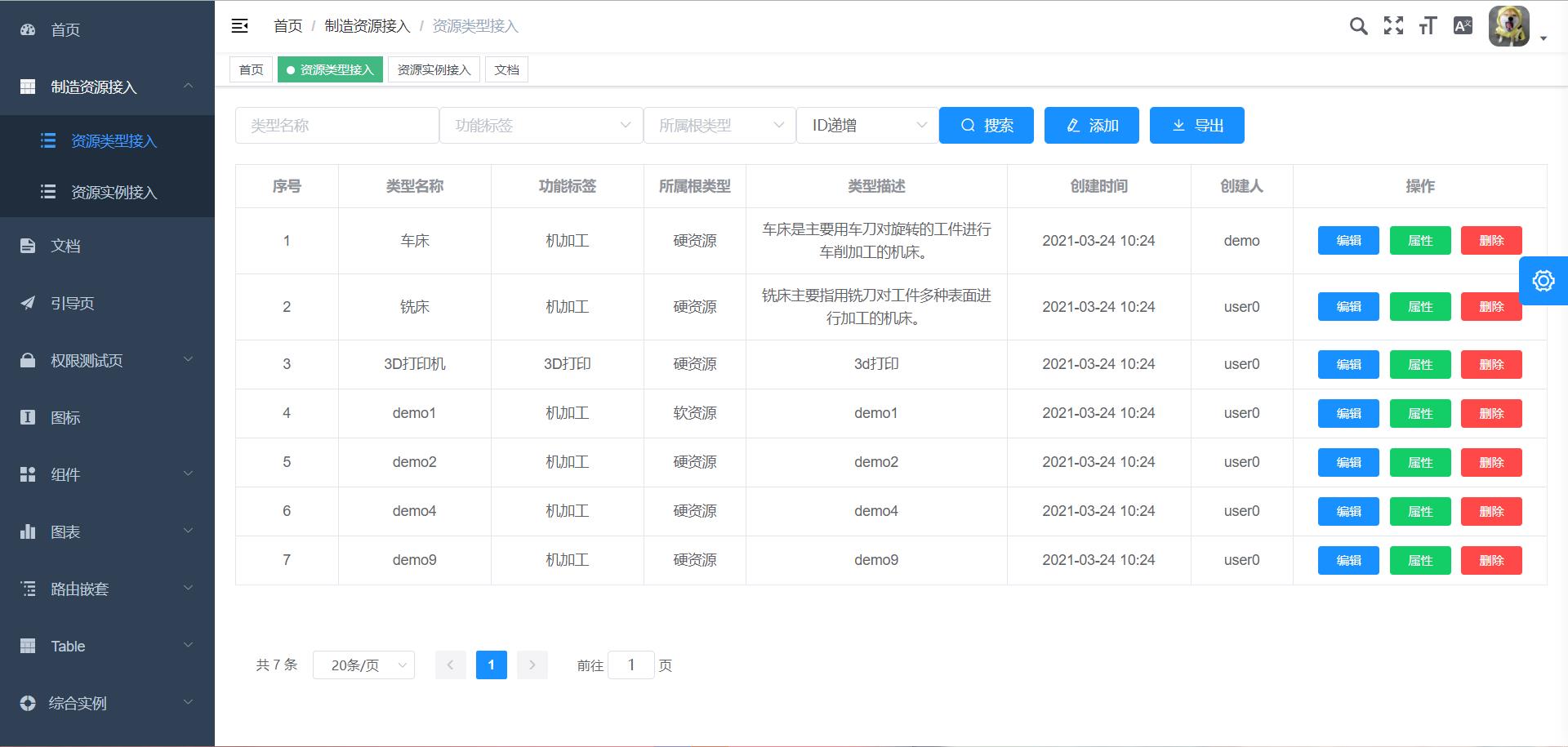This screenshot has height=747, width=1568.
Task: Toggle fullscreen mode icon
Action: click(1393, 26)
